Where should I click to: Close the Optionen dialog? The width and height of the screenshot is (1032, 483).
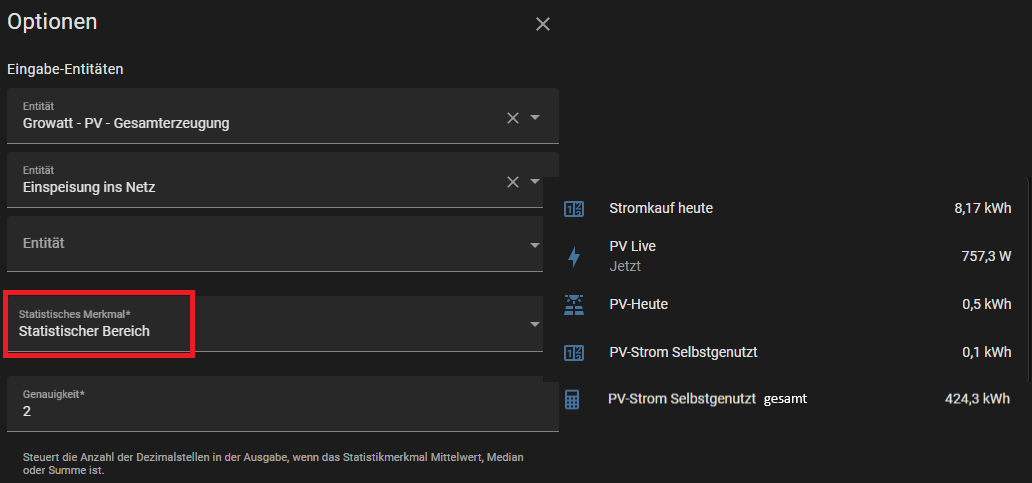click(x=542, y=24)
